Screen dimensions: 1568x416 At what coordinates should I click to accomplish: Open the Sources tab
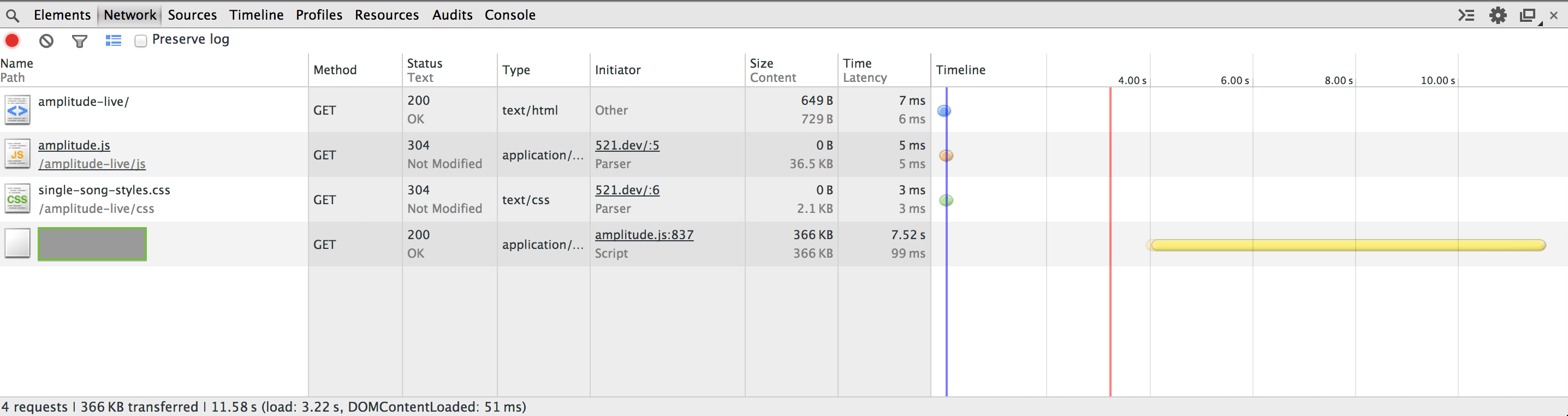tap(192, 15)
